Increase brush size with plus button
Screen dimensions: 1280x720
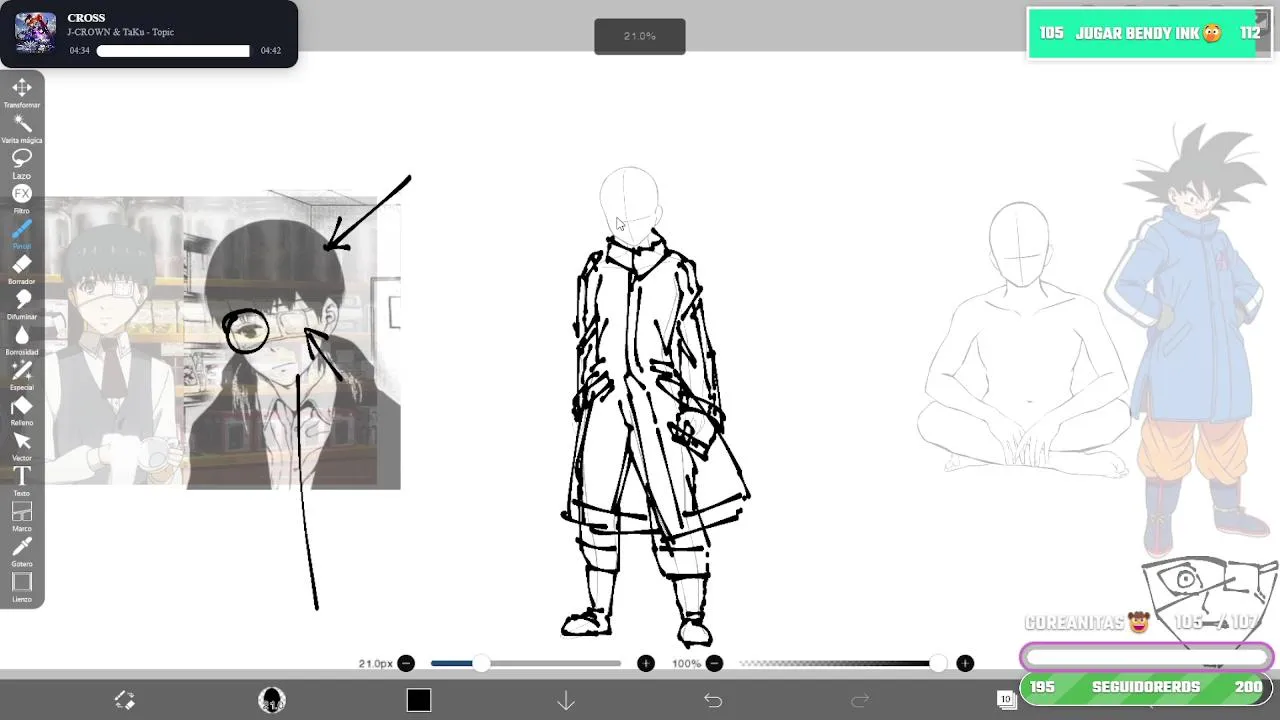(646, 663)
